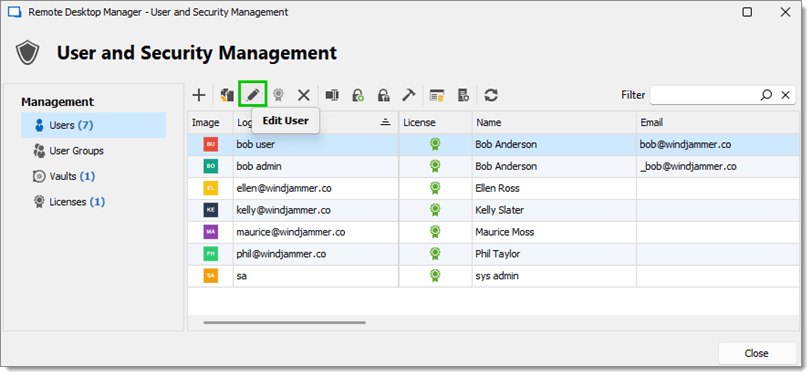Screen dimensions: 812x377
Task: Click the horizontal scrollbar under the user list
Action: click(x=284, y=323)
